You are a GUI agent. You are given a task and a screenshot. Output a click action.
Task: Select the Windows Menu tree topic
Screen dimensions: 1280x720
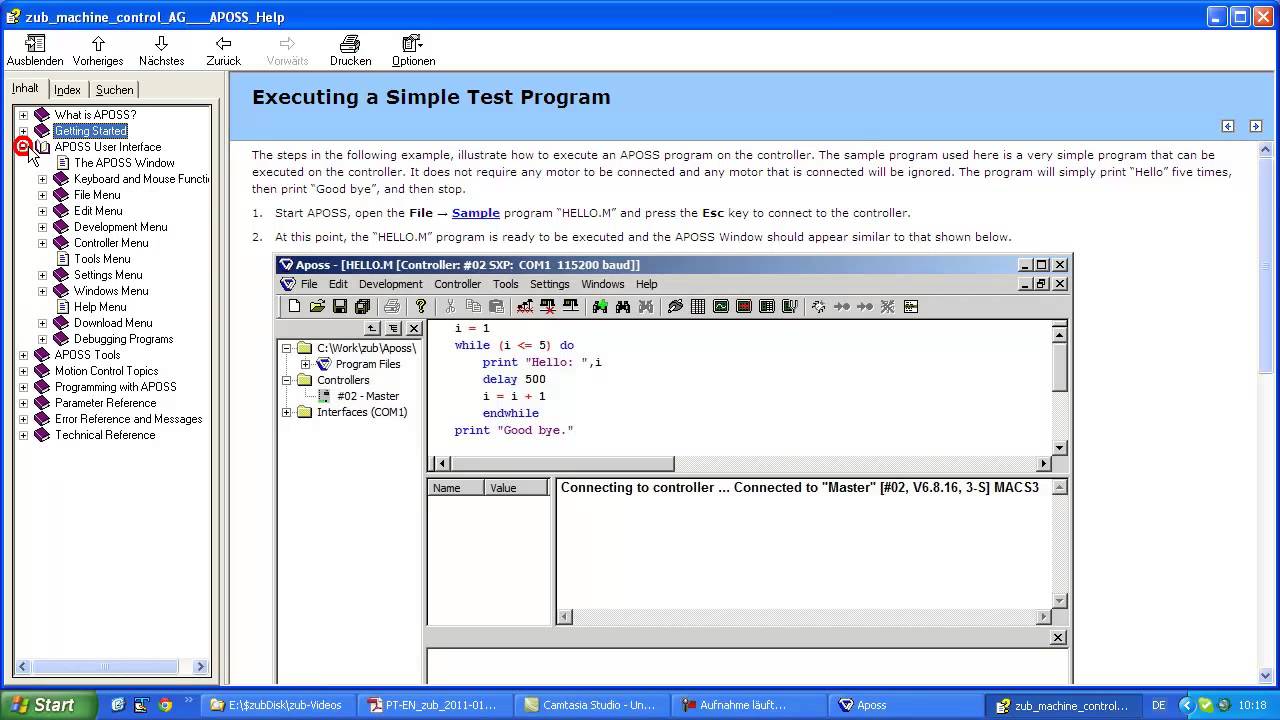coord(111,291)
